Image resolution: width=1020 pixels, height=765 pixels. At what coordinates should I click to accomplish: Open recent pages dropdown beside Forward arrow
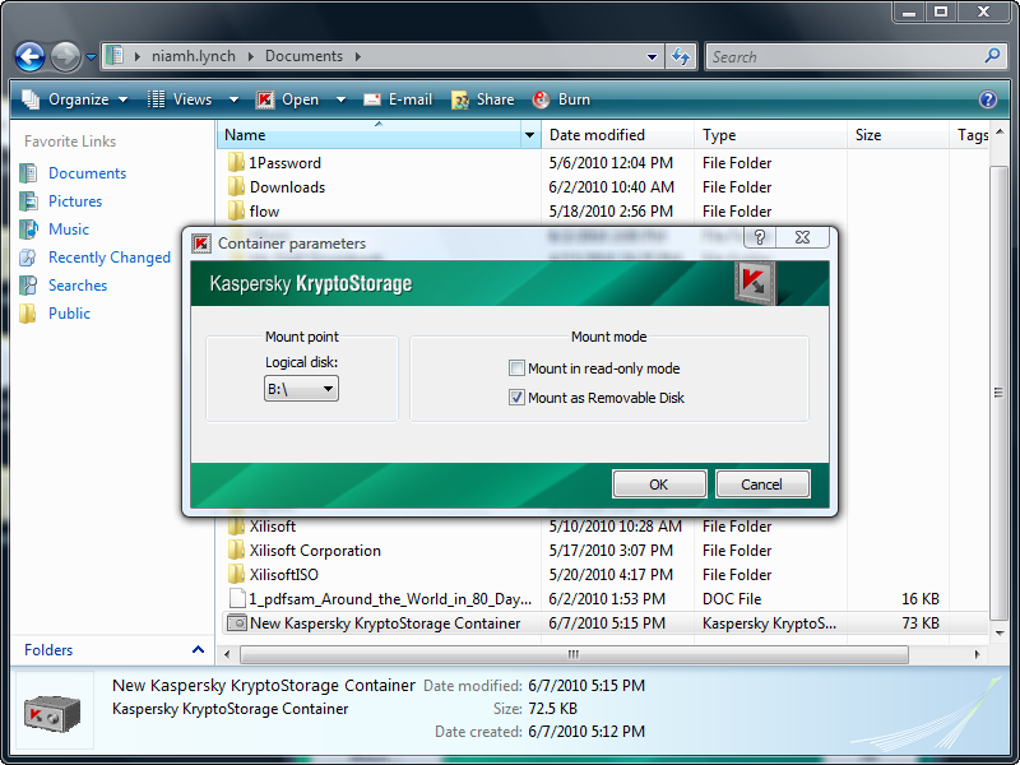click(91, 57)
